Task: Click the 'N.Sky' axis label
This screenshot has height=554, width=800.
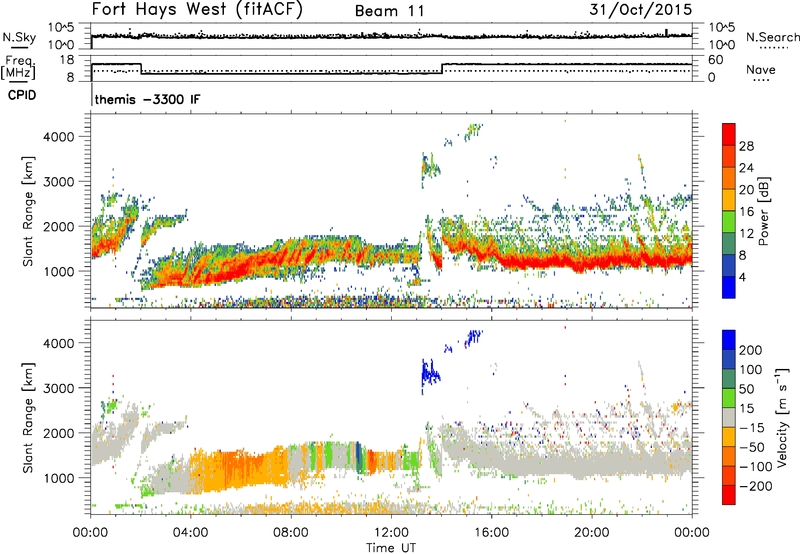Action: click(x=19, y=37)
